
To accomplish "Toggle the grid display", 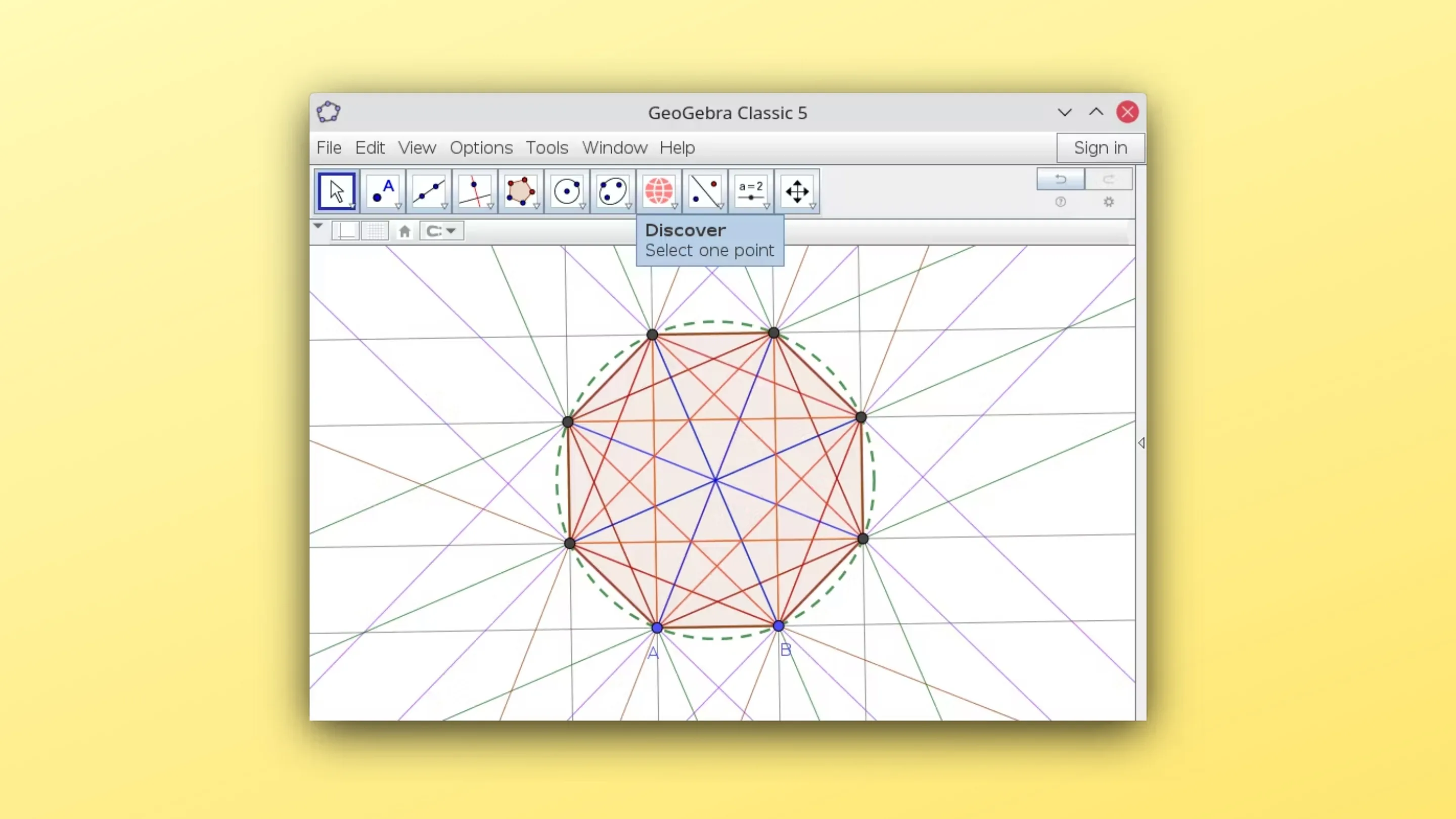I will (x=375, y=231).
